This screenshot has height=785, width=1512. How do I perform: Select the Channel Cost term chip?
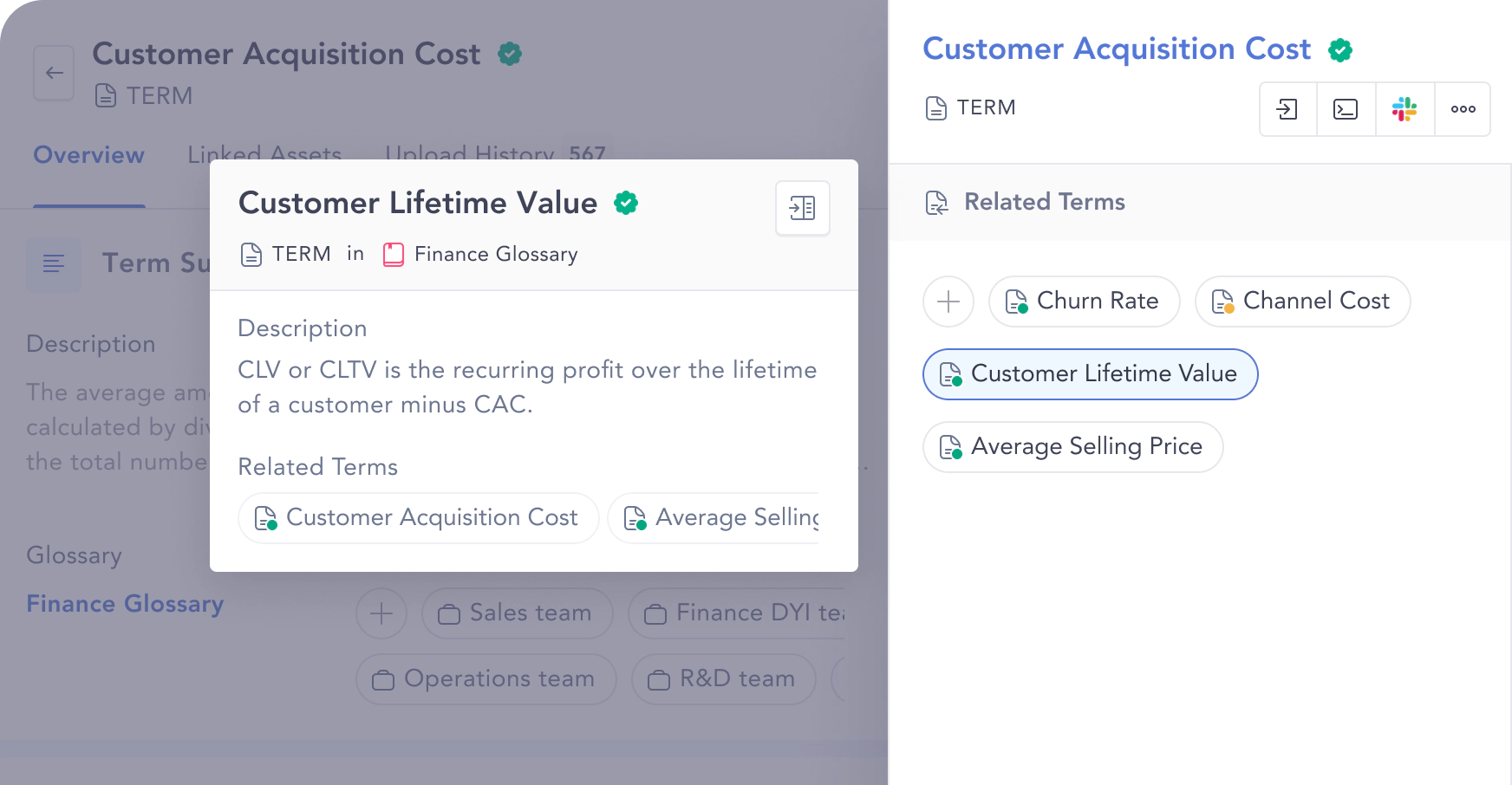pyautogui.click(x=1302, y=302)
